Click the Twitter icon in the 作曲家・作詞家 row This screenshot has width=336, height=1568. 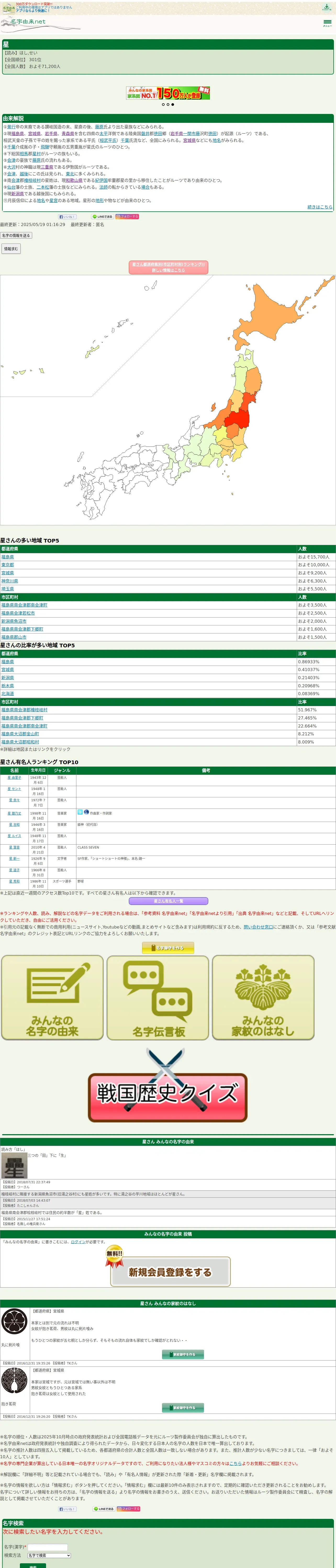[80, 812]
